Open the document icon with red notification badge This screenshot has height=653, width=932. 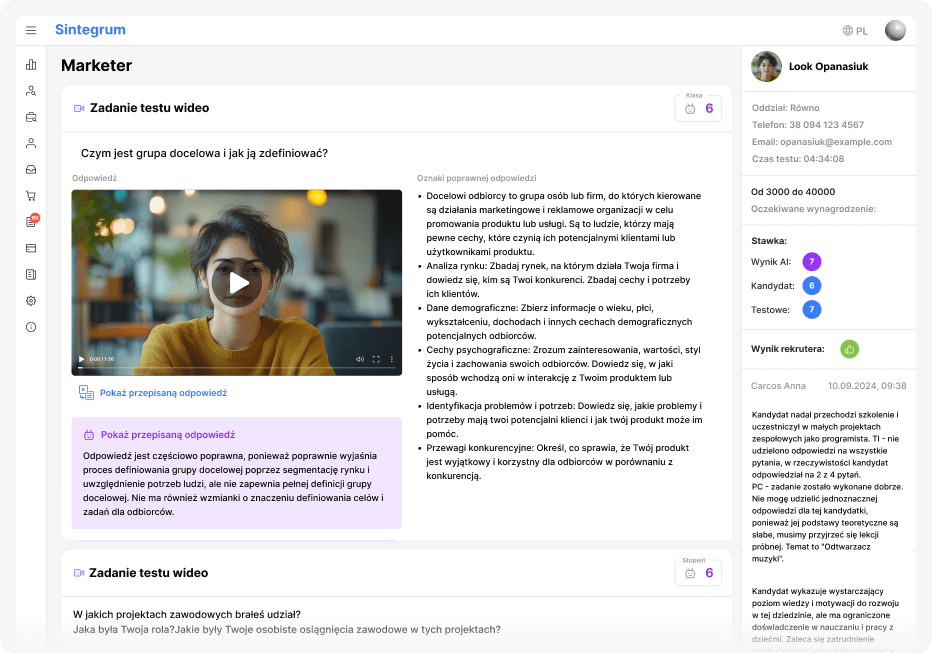(x=31, y=222)
